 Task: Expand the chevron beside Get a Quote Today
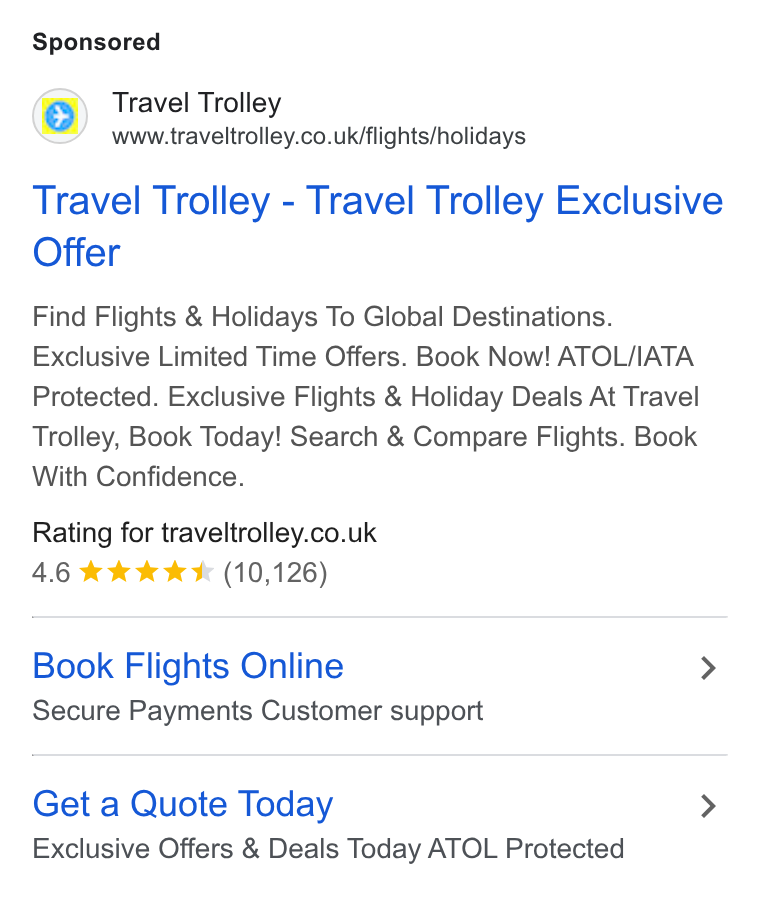[x=708, y=806]
